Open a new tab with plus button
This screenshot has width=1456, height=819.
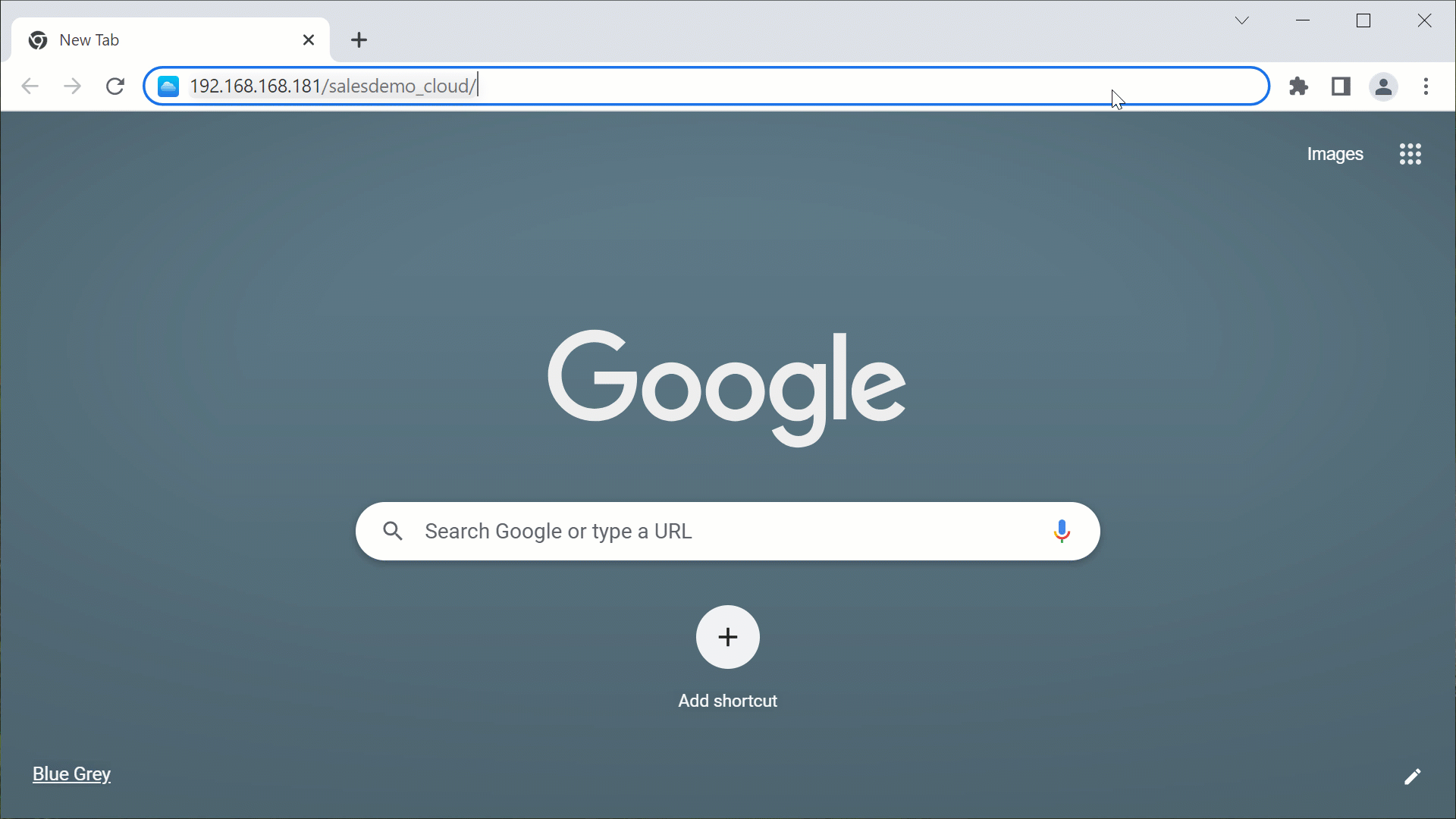click(359, 40)
